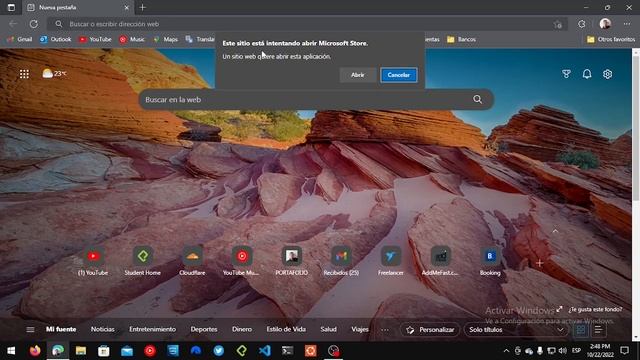640x360 pixels.
Task: Click the web search magnifier icon
Action: [x=478, y=99]
